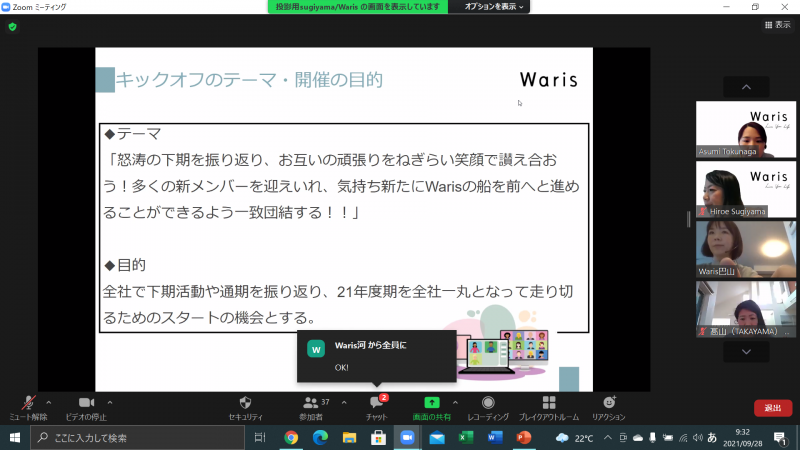The height and width of the screenshot is (450, 800).
Task: Click the green encryption shield icon
Action: coord(13,27)
